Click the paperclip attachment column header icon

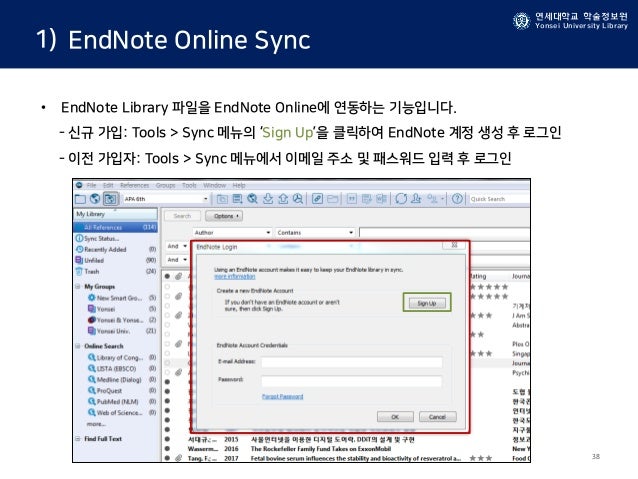tap(178, 276)
